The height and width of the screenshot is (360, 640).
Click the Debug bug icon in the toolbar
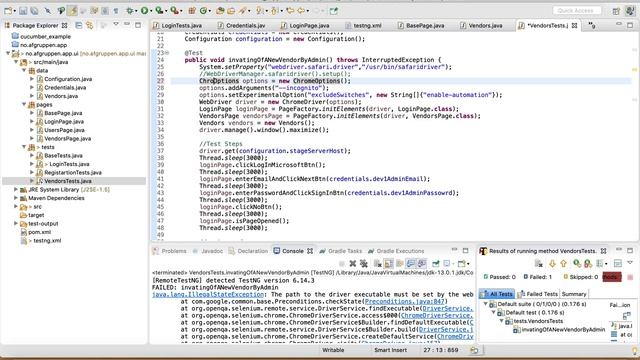pyautogui.click(x=130, y=11)
